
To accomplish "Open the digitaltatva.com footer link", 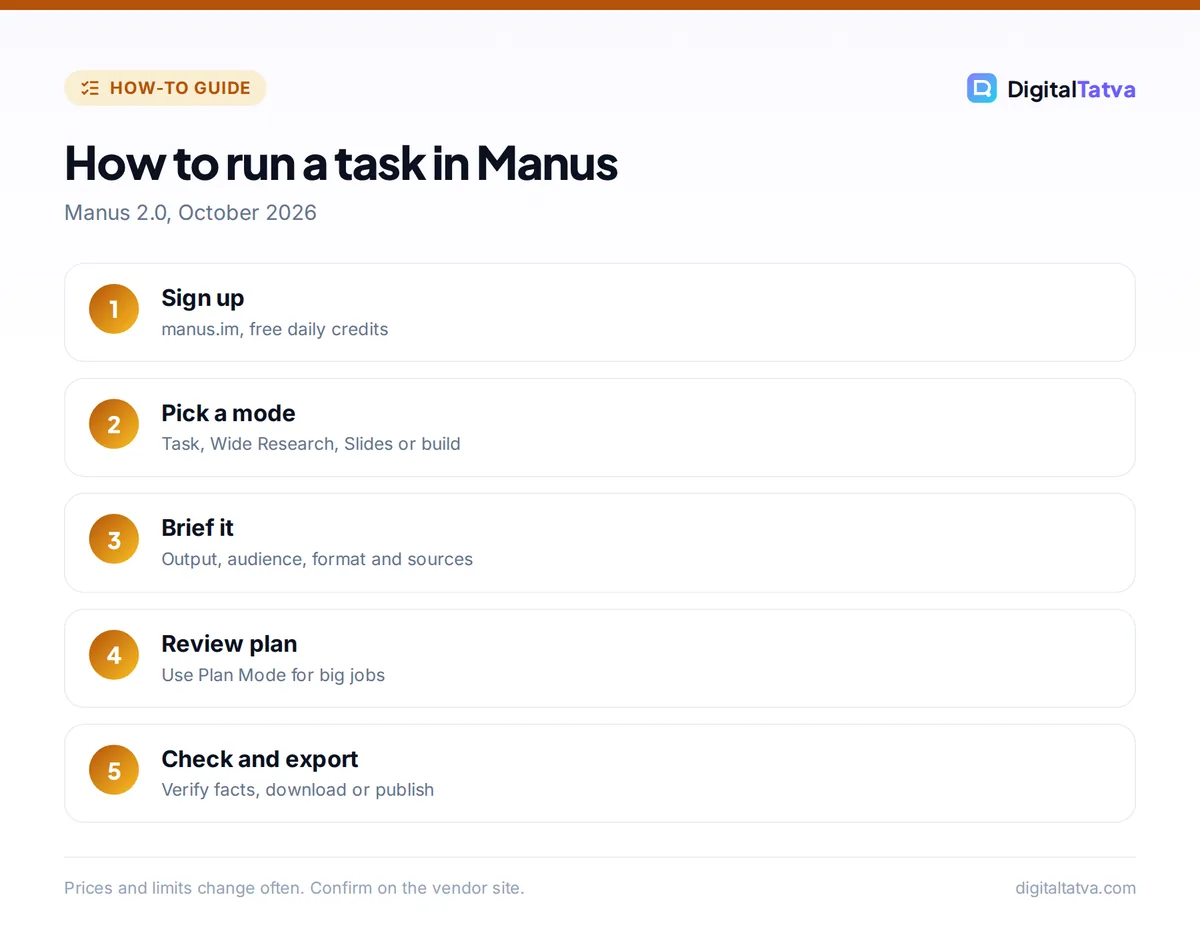I will pyautogui.click(x=1075, y=888).
